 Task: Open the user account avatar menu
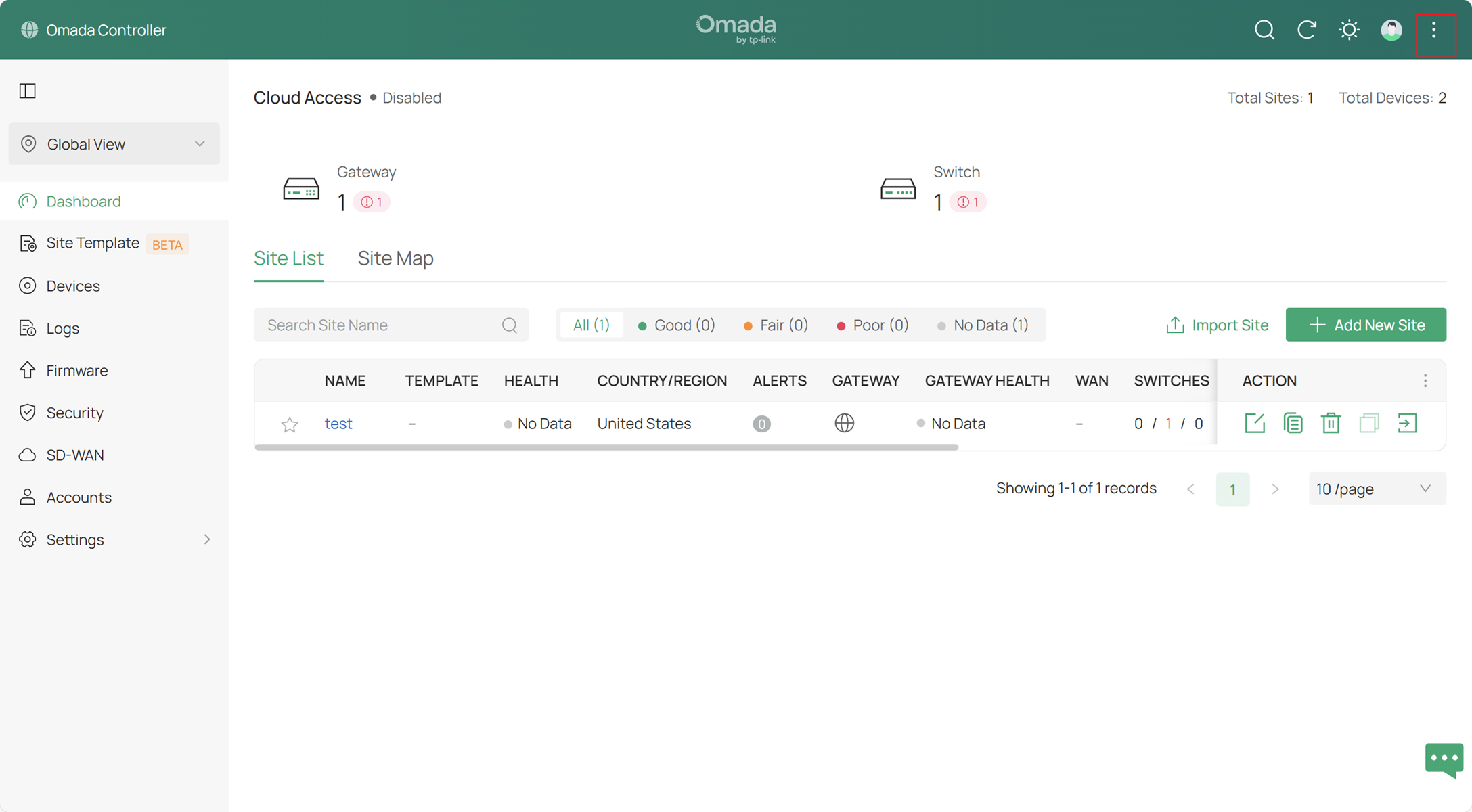(x=1391, y=30)
